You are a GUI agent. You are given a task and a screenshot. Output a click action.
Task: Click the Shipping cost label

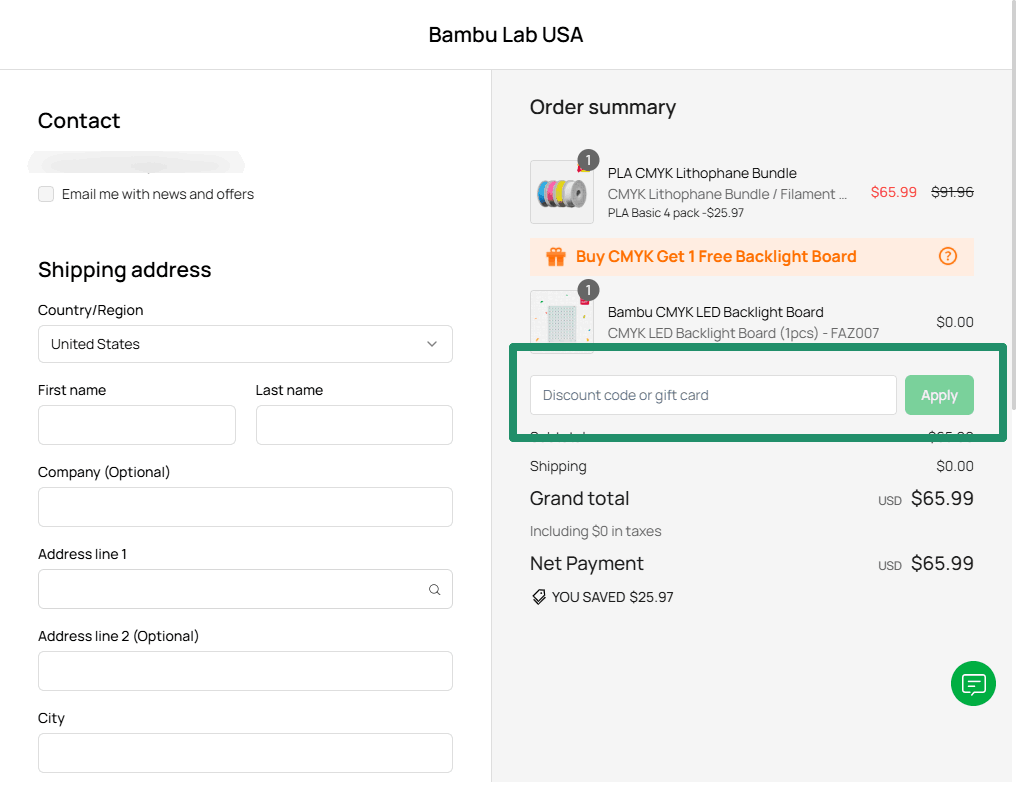pyautogui.click(x=558, y=466)
